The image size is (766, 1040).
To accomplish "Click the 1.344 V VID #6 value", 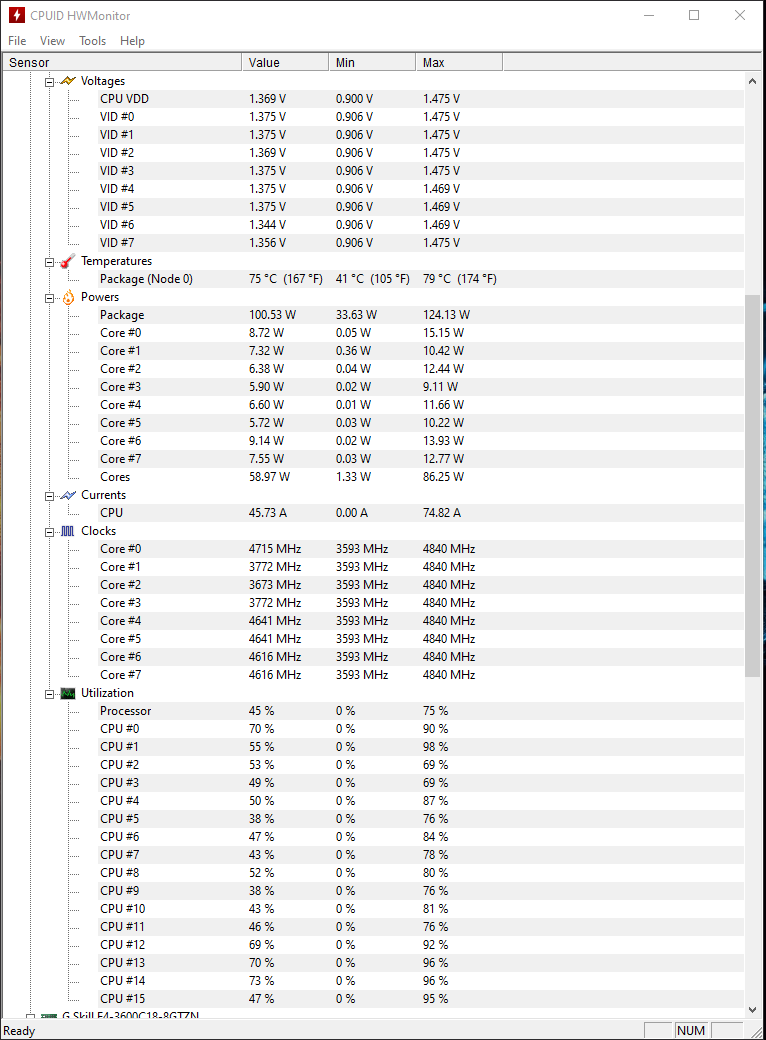I will point(267,225).
